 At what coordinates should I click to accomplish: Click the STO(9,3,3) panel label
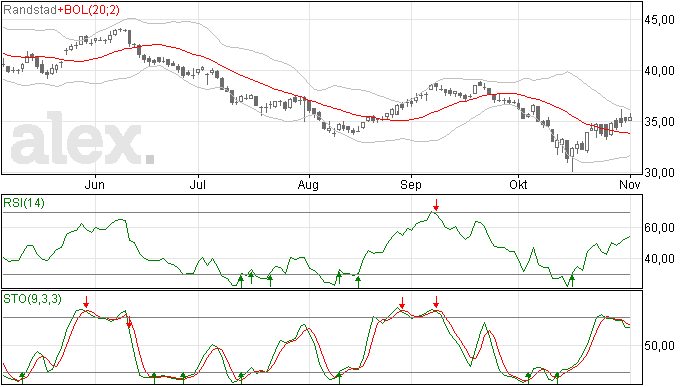click(x=32, y=299)
